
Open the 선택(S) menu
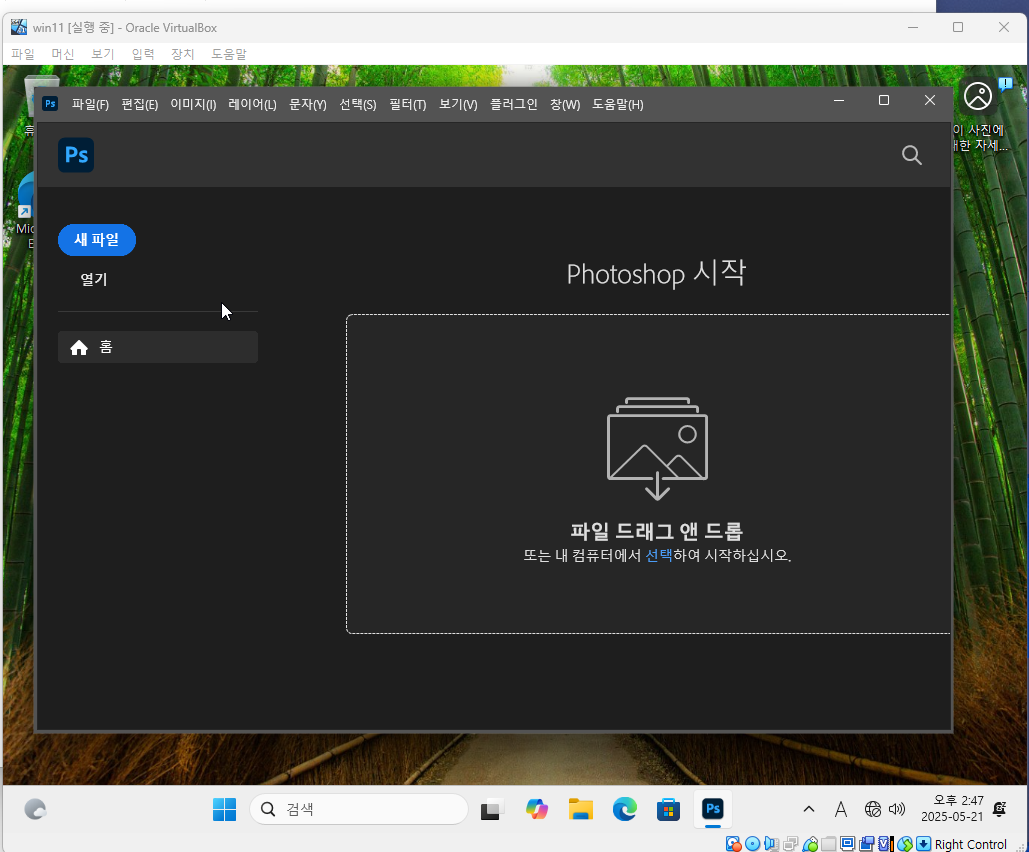pos(358,104)
